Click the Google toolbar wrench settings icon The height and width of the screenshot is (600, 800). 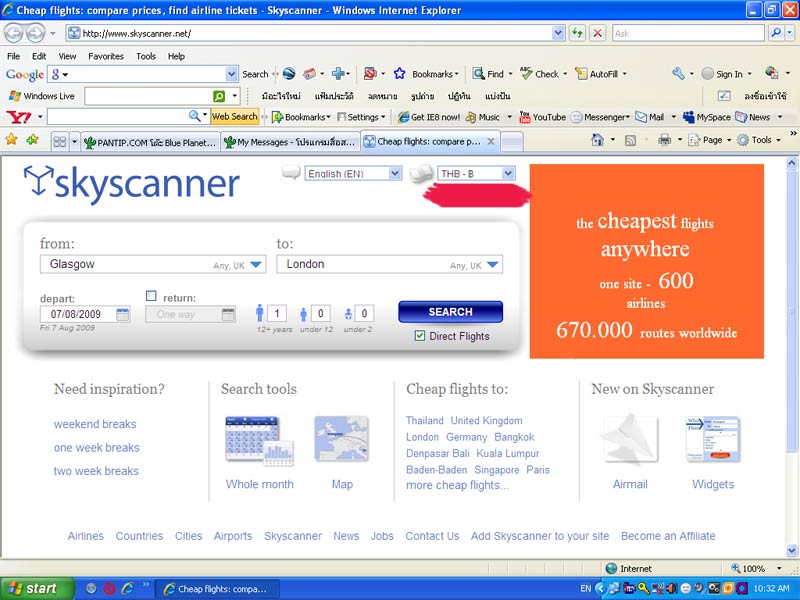pyautogui.click(x=678, y=74)
